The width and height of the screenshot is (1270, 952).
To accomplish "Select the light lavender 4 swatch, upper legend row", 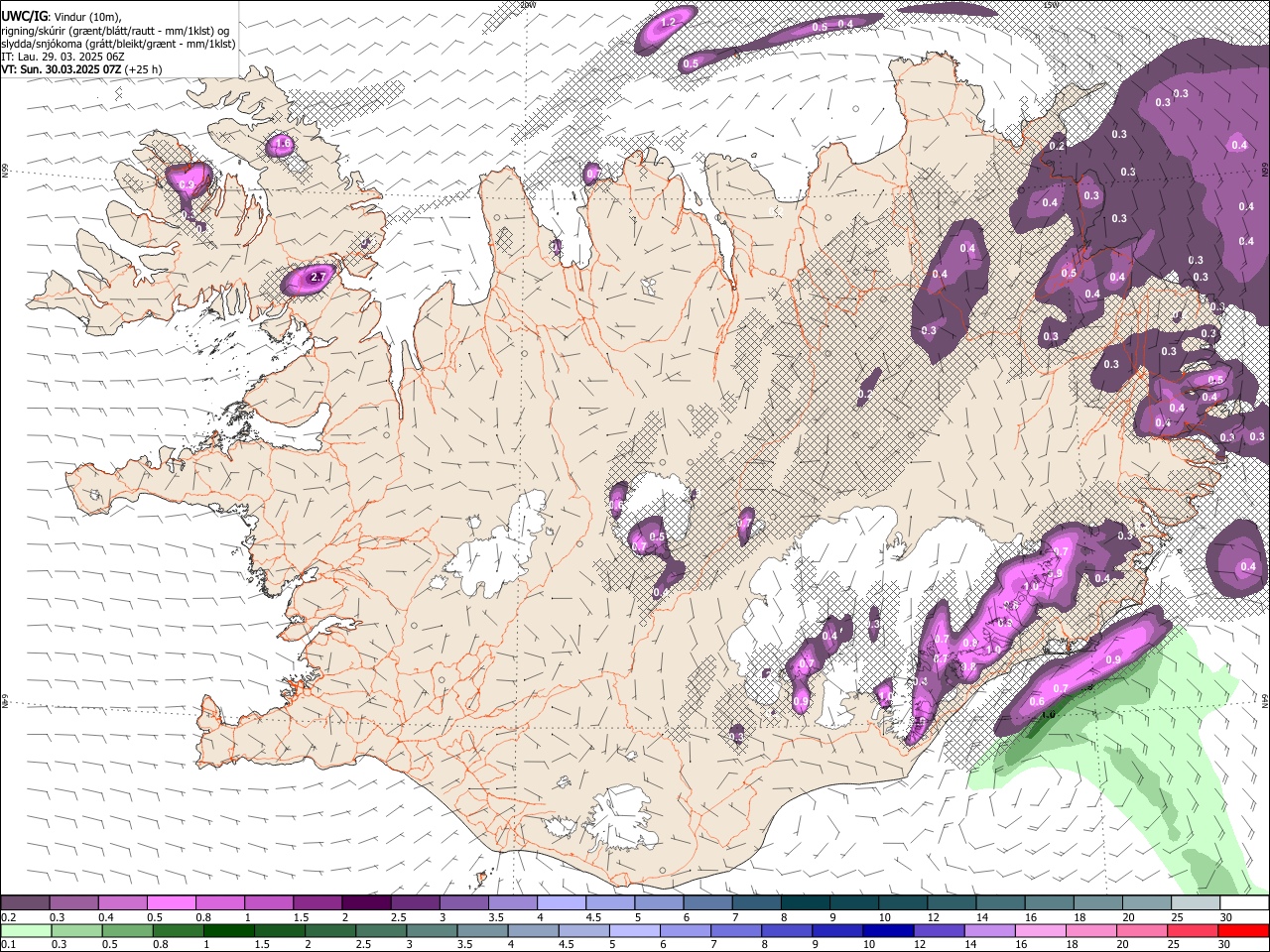I will point(562,902).
